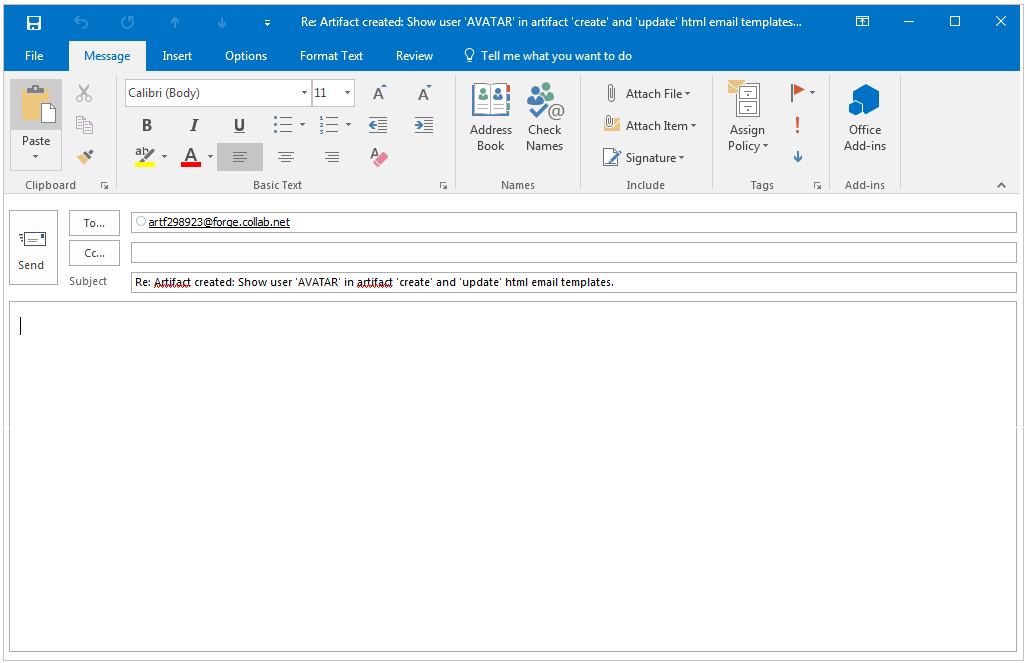Toggle Bold formatting
1025x663 pixels.
point(147,125)
